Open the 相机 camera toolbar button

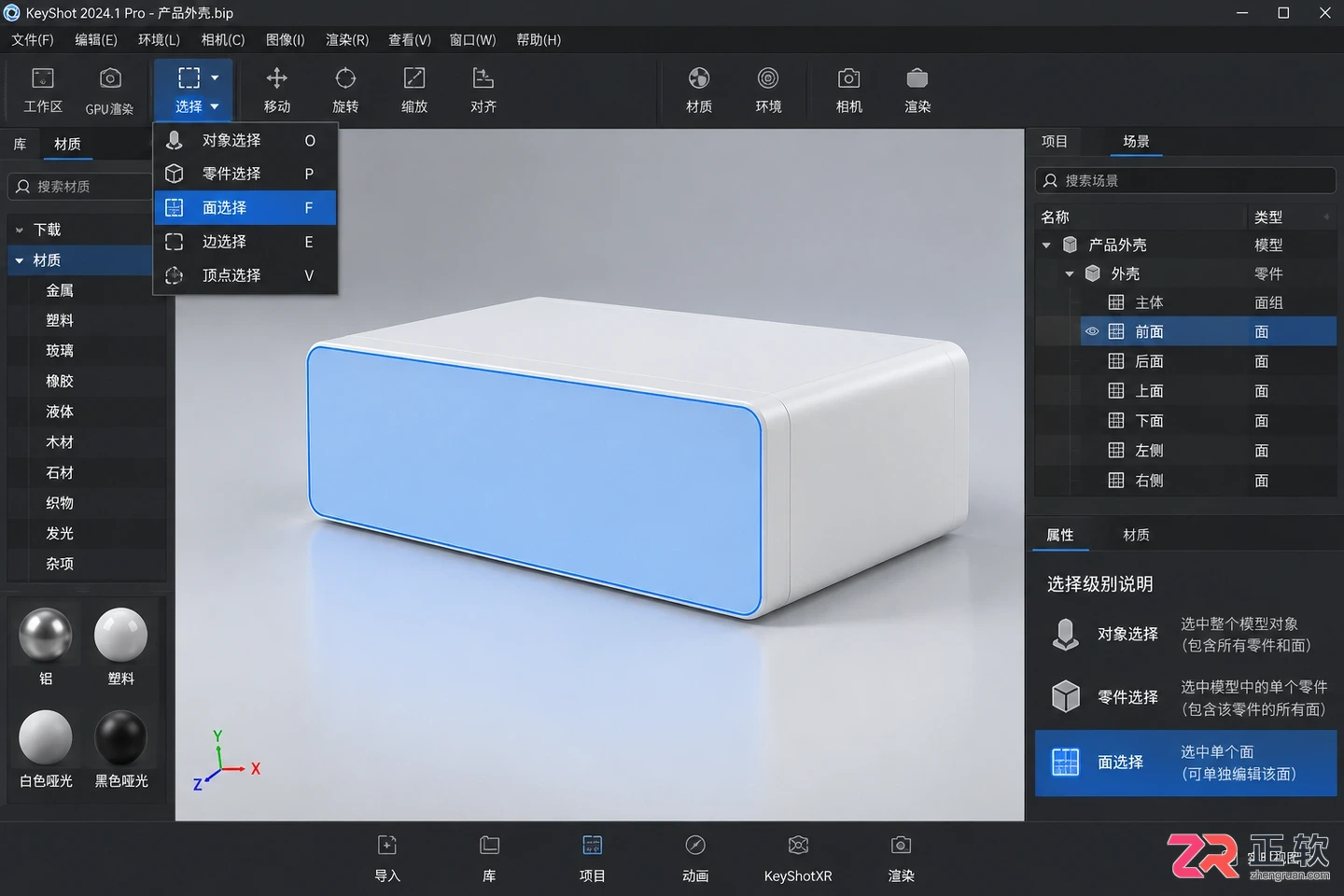pyautogui.click(x=848, y=91)
